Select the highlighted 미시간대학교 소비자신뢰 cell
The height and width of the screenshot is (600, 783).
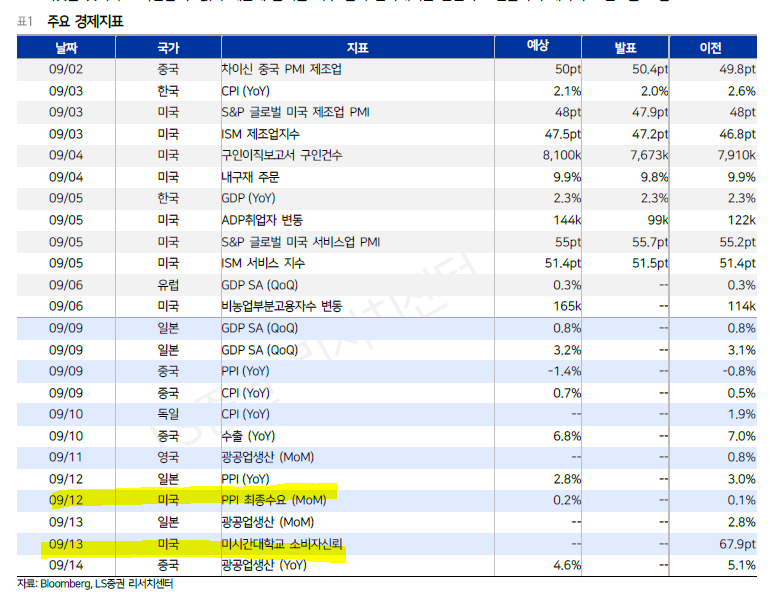pyautogui.click(x=284, y=544)
